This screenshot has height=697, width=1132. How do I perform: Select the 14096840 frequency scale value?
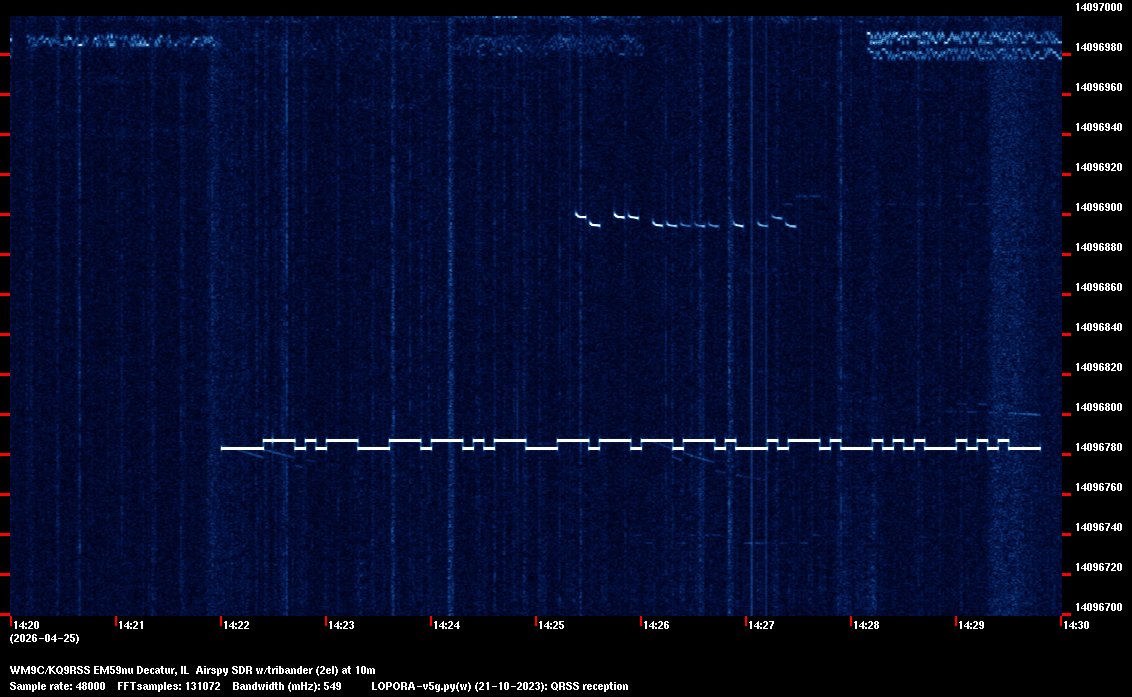[x=1097, y=327]
